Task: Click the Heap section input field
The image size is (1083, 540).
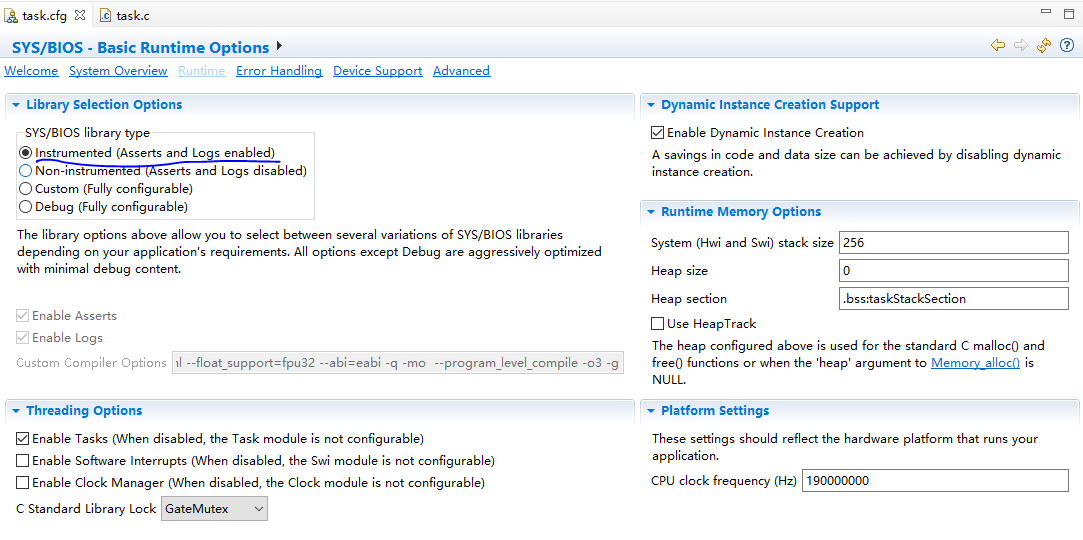Action: click(953, 299)
